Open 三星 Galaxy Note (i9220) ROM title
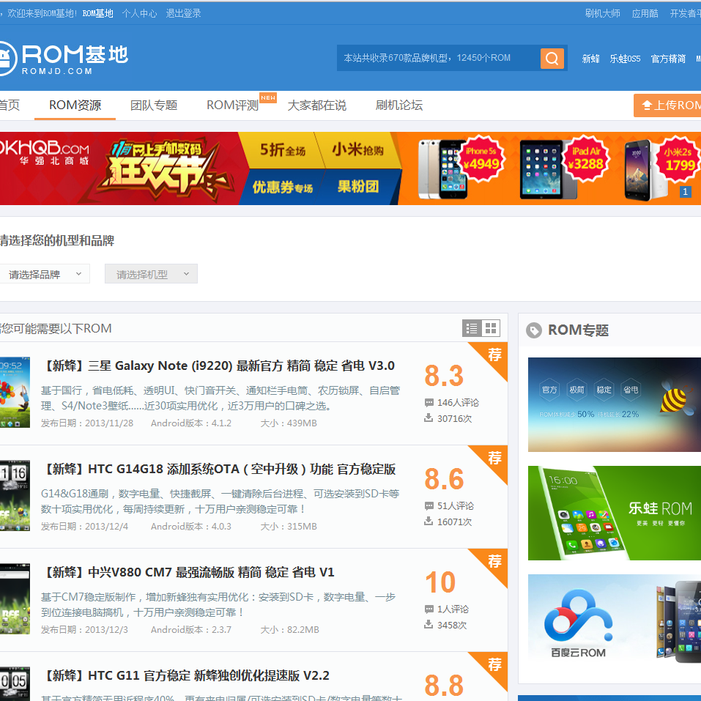This screenshot has width=701, height=701. coord(219,366)
